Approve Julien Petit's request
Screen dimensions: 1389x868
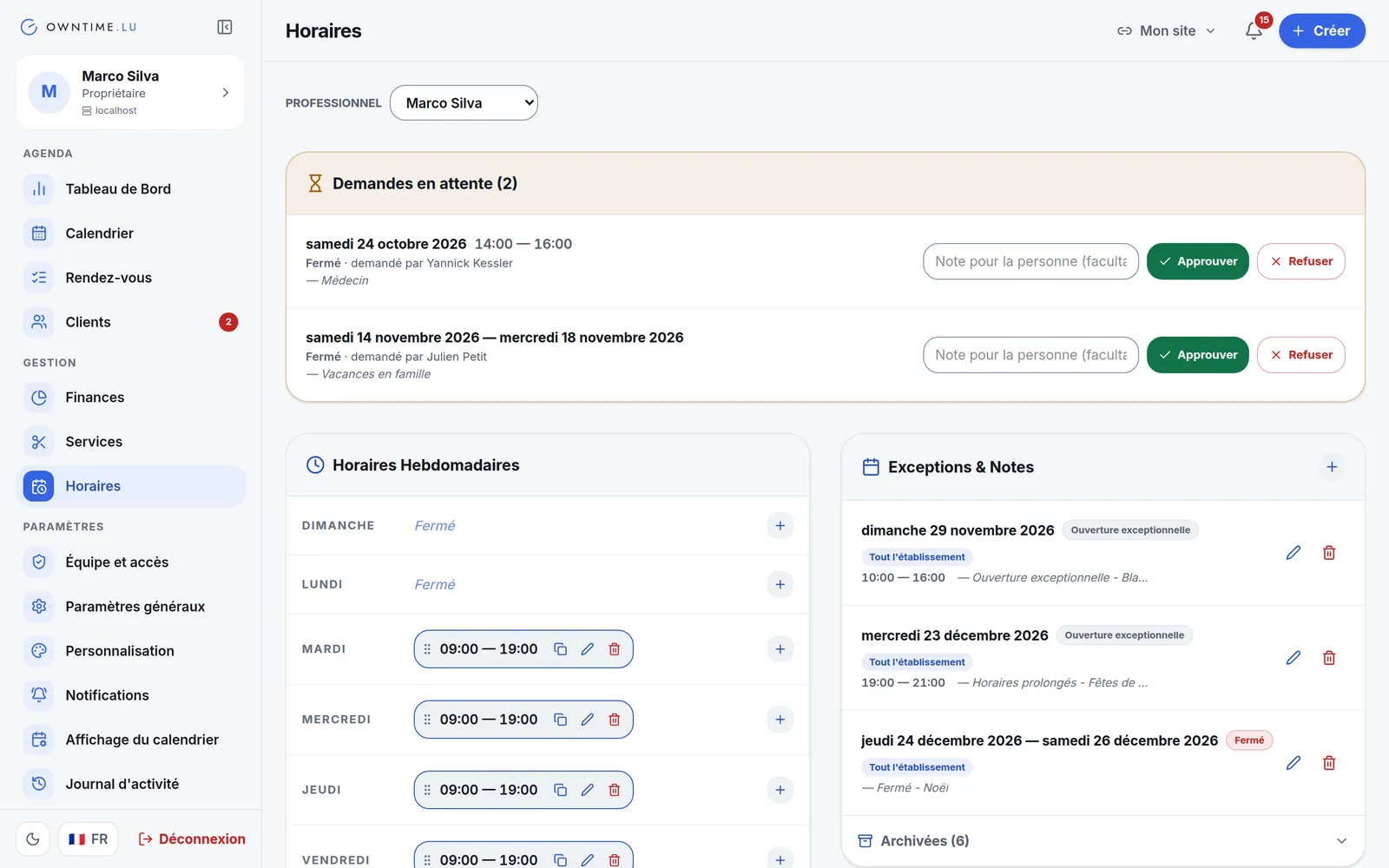click(x=1197, y=355)
